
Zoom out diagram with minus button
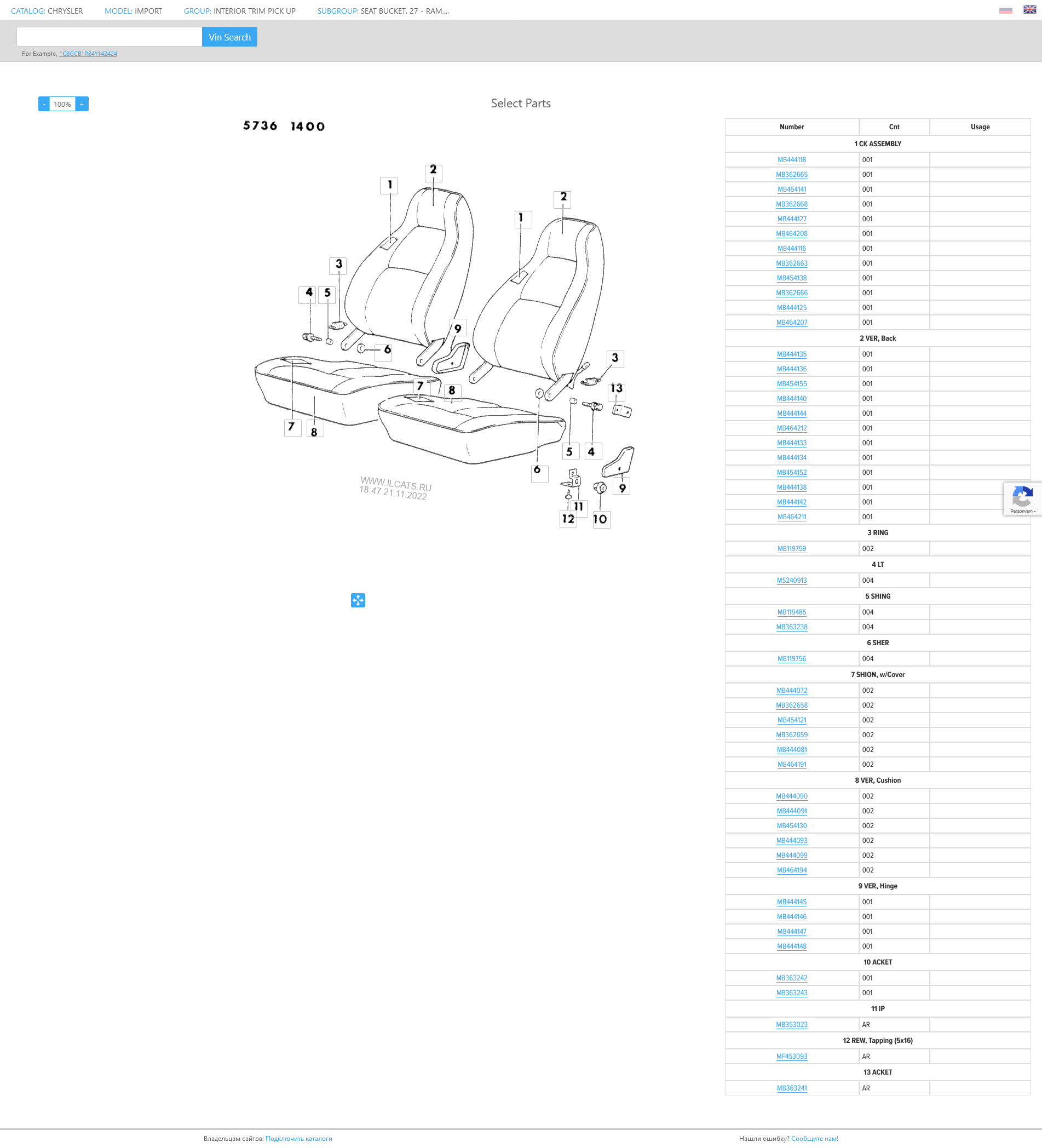pos(44,104)
